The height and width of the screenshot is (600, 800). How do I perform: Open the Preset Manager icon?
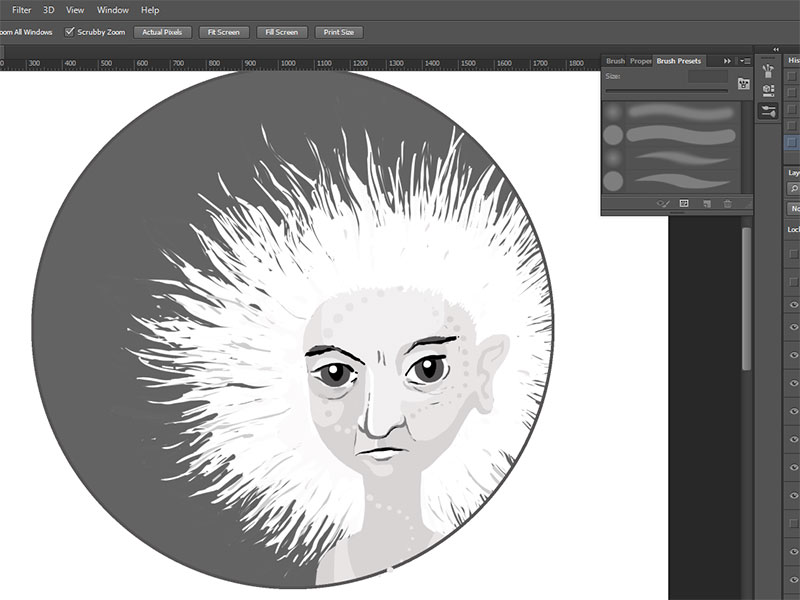point(684,203)
